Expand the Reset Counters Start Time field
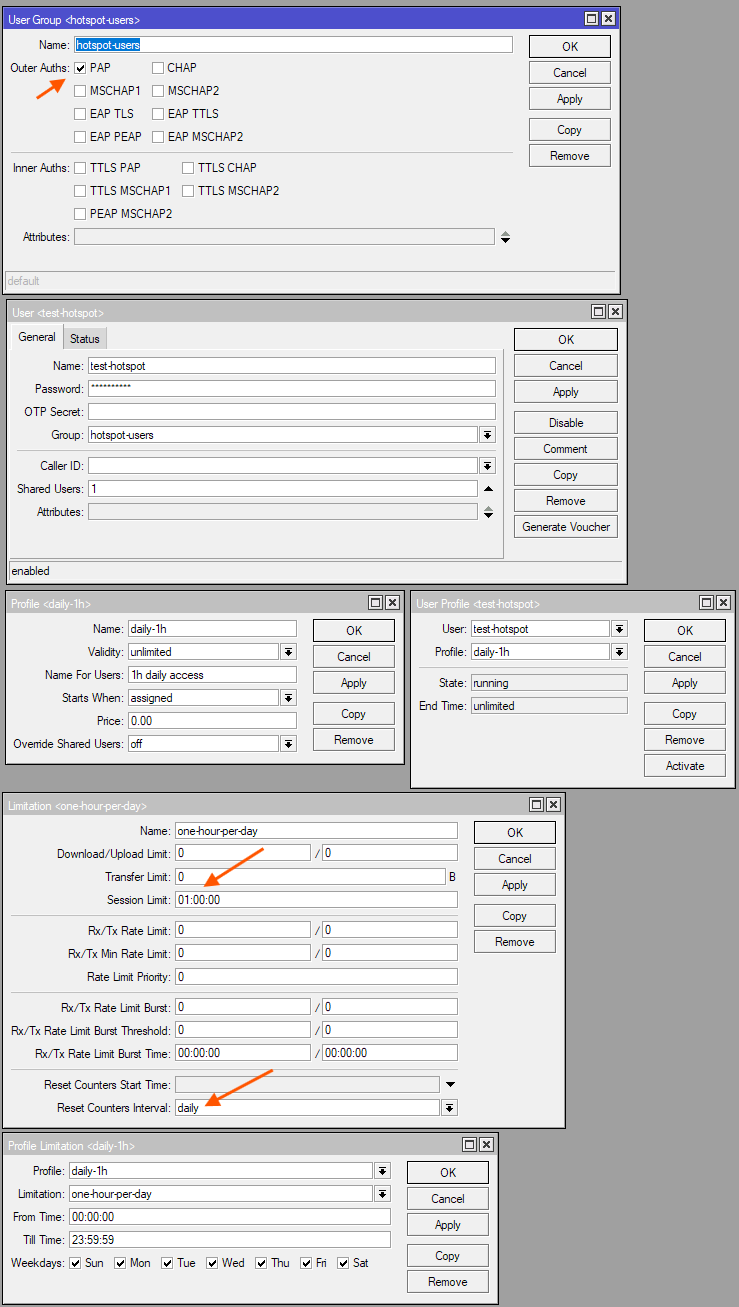This screenshot has width=739, height=1307. (450, 1085)
